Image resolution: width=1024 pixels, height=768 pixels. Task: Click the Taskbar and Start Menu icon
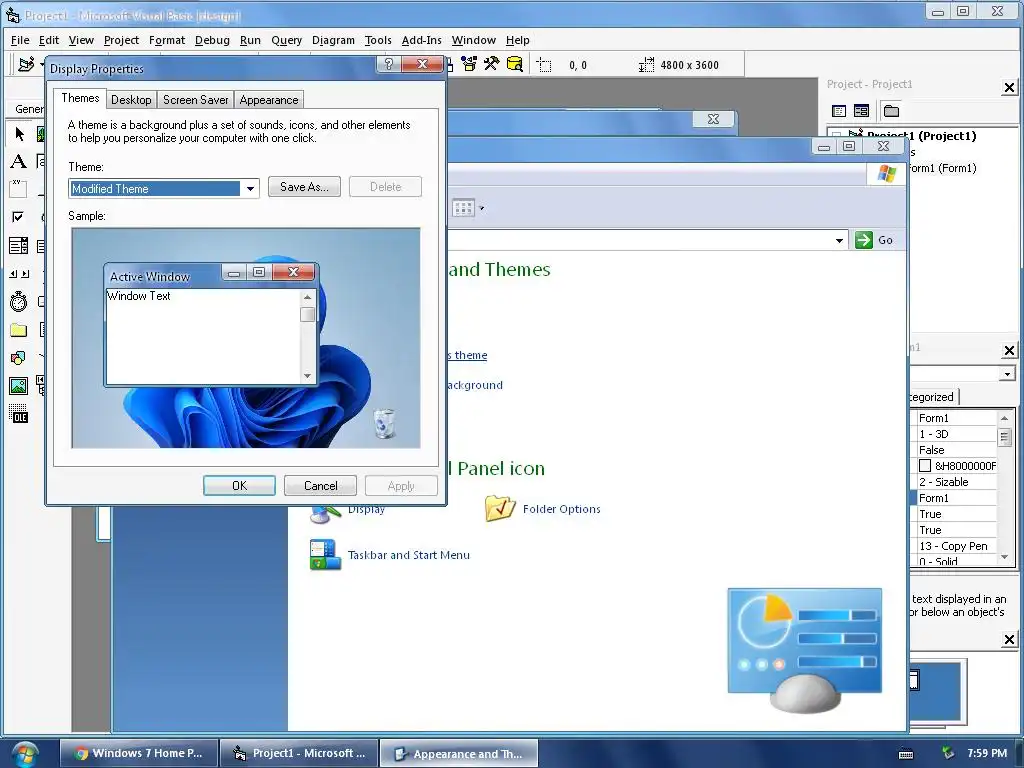pos(325,554)
